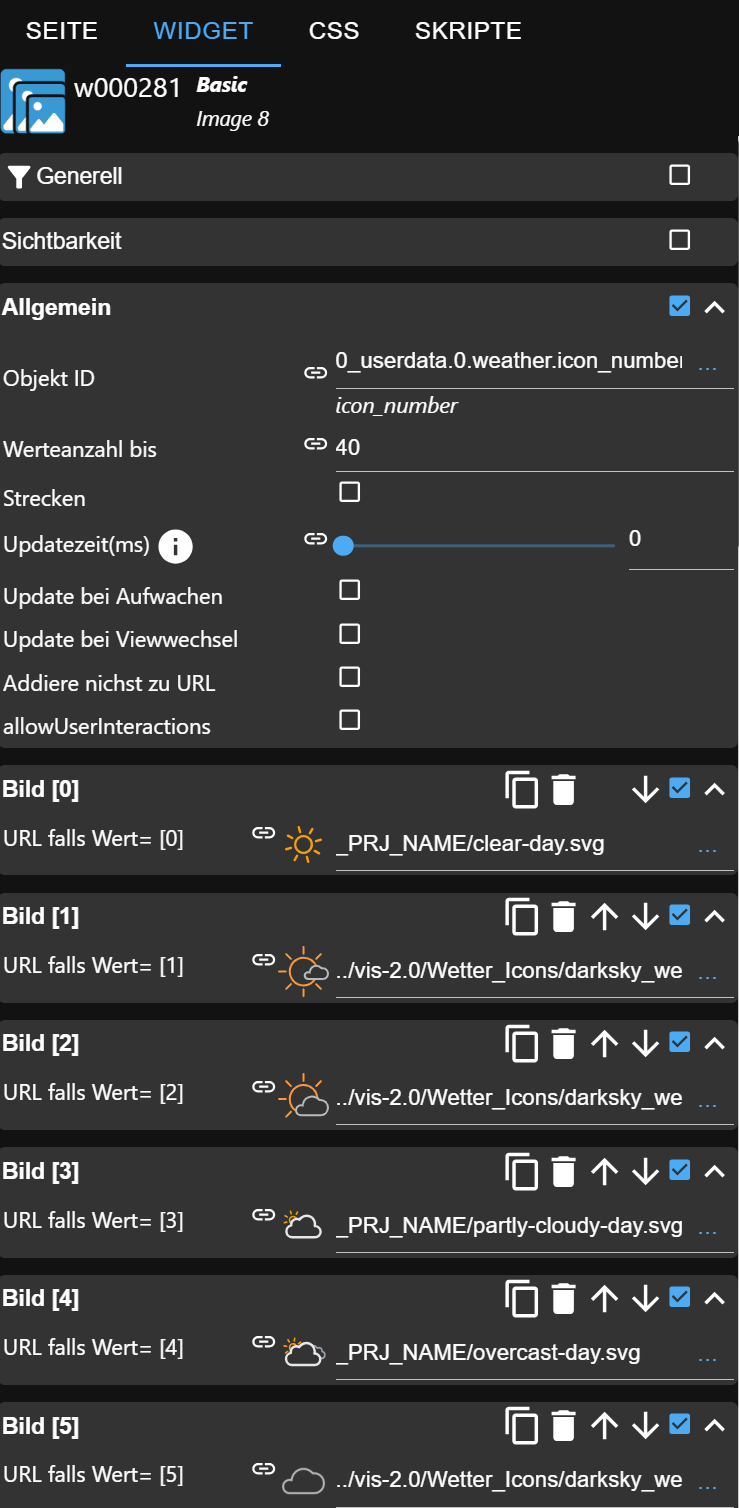
Task: Delete the Bild [4] entry
Action: (564, 1298)
